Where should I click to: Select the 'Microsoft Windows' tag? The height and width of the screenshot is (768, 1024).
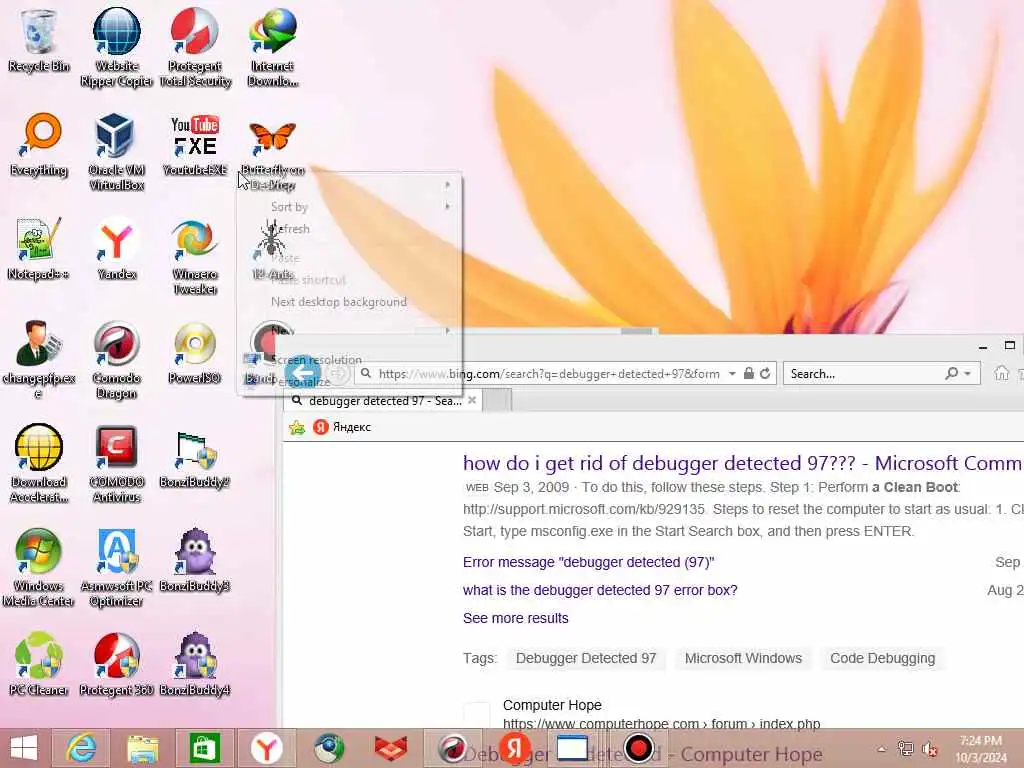coord(743,658)
